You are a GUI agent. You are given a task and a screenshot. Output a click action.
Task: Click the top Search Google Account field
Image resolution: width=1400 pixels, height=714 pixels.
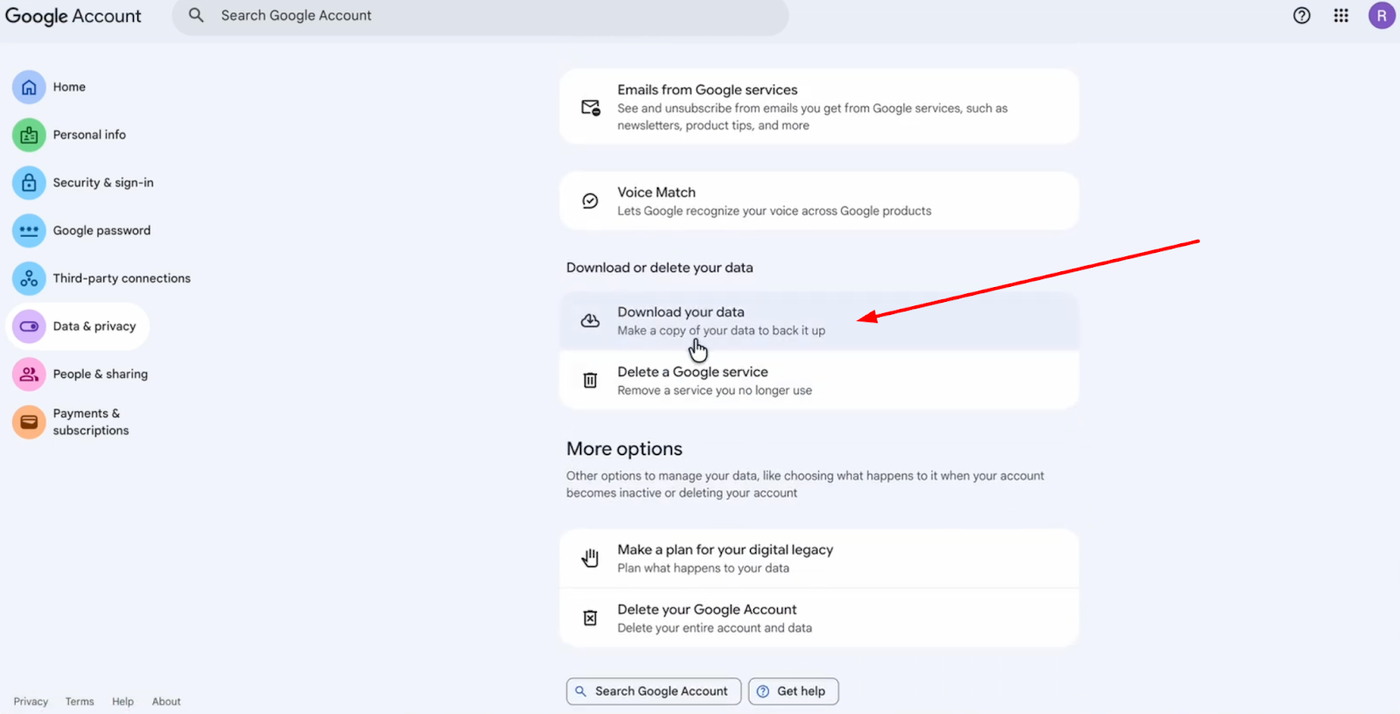[480, 16]
